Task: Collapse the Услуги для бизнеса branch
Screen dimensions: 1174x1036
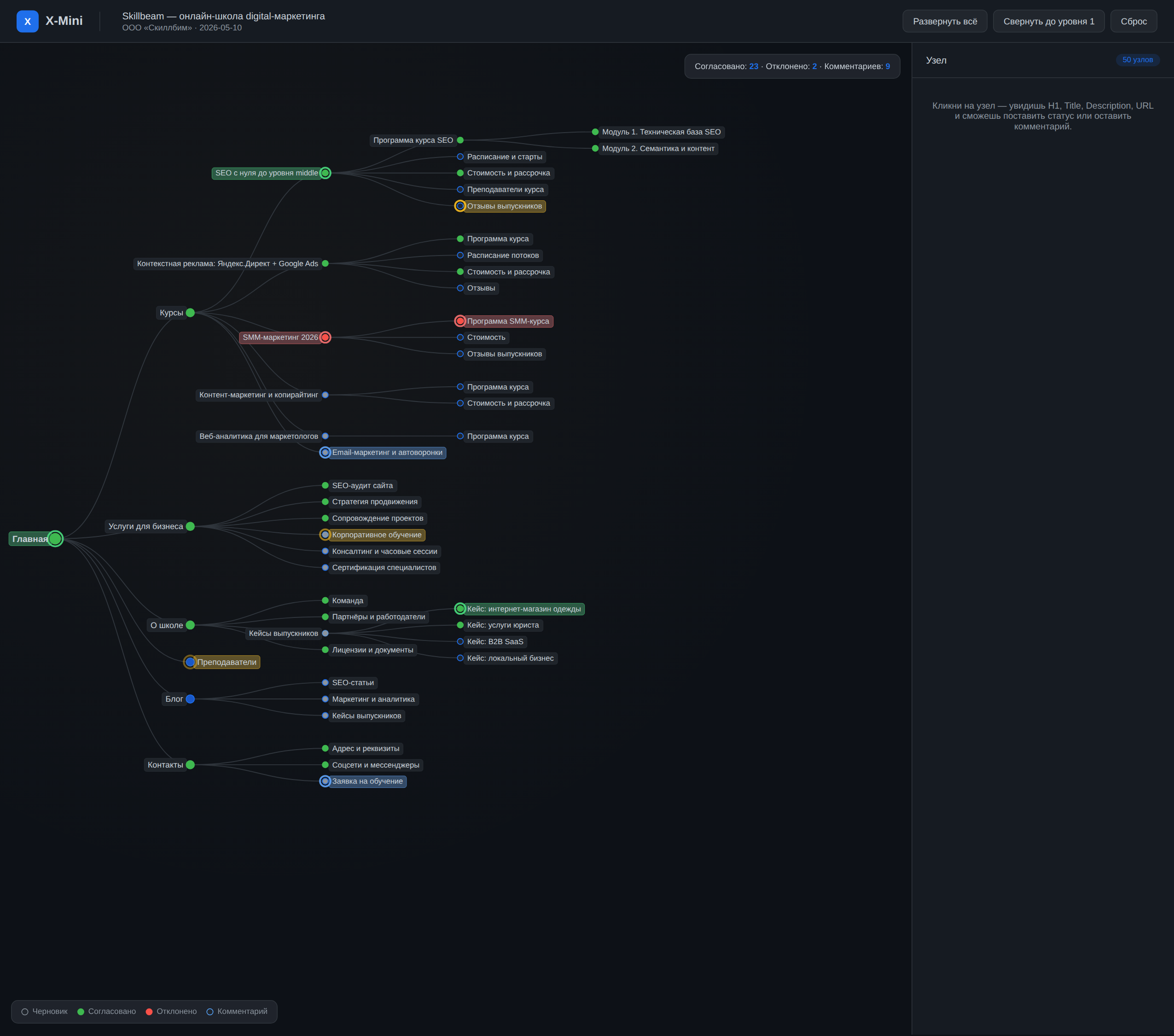Action: click(x=190, y=526)
